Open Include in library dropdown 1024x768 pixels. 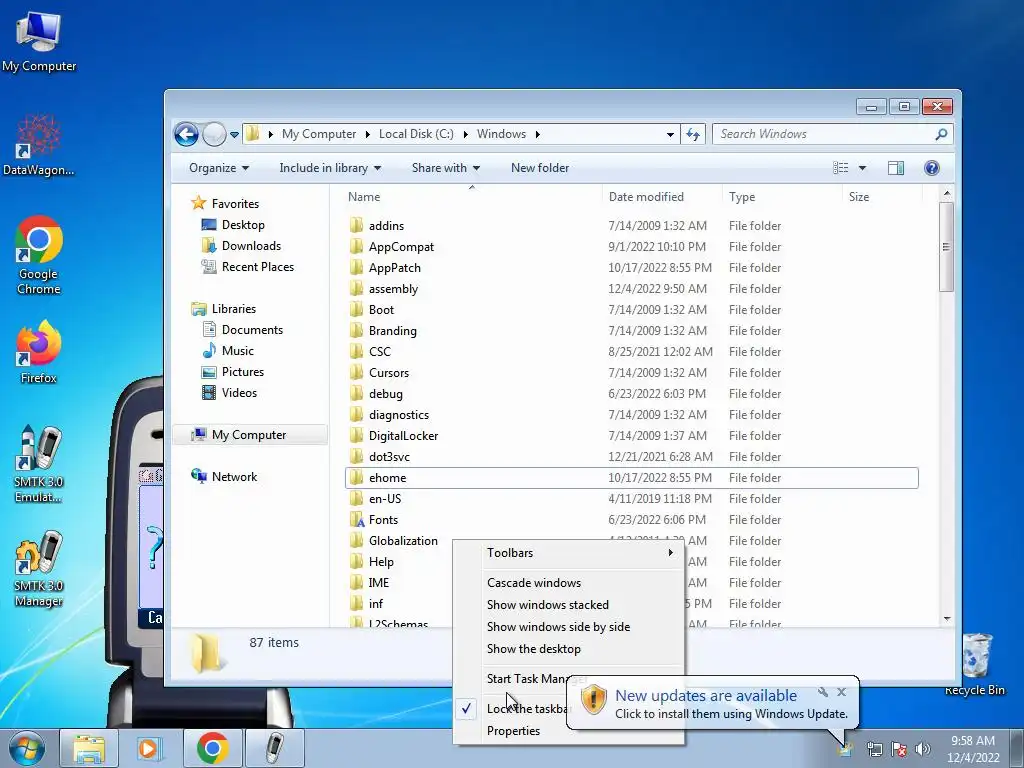(330, 168)
